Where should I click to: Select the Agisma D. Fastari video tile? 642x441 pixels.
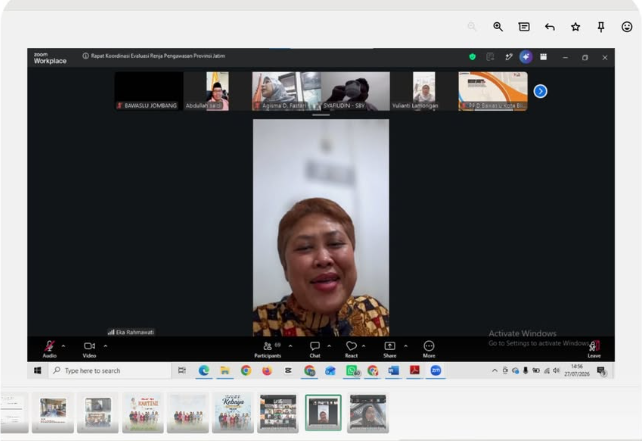286,91
